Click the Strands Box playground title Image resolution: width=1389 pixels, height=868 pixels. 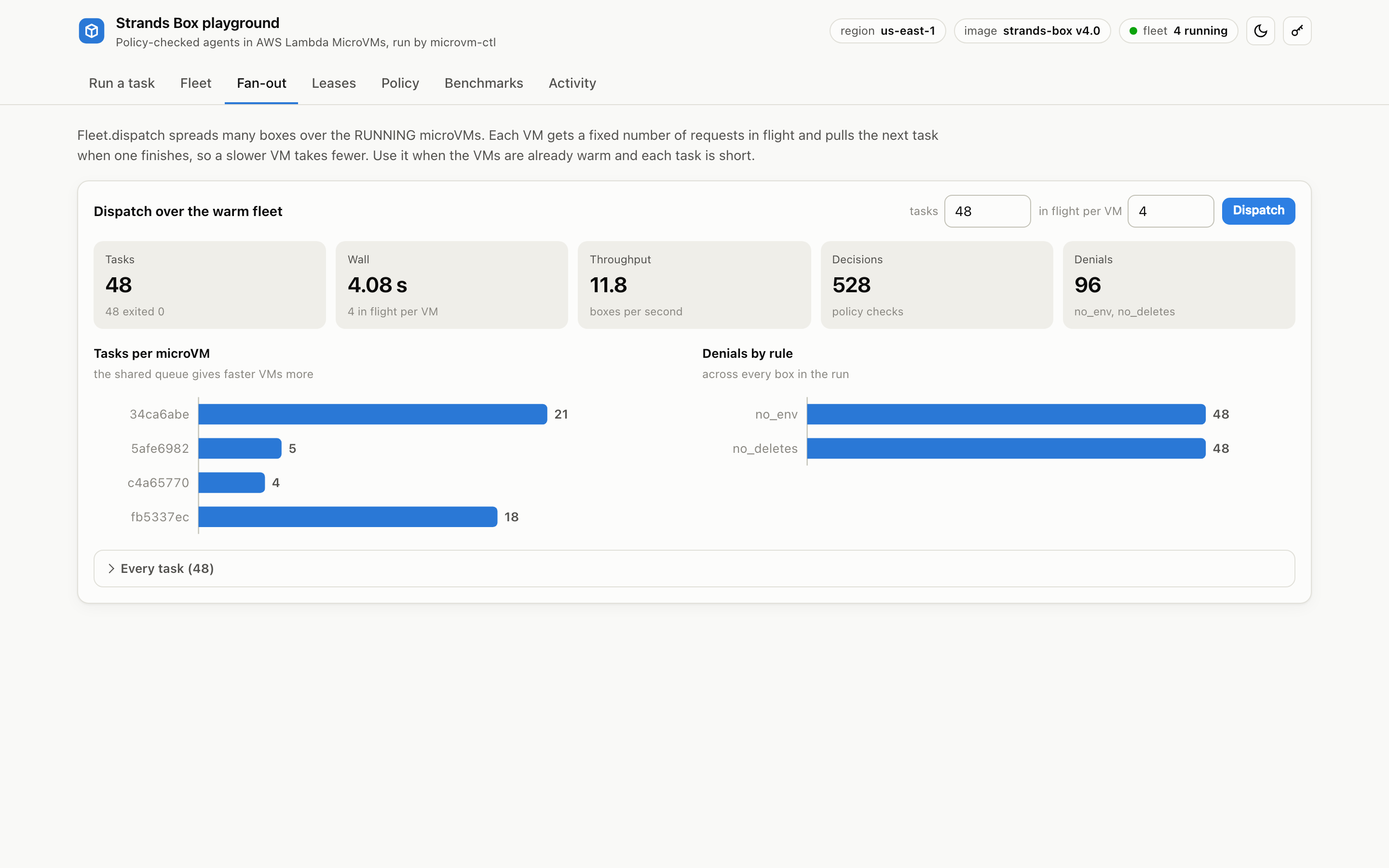click(x=197, y=23)
